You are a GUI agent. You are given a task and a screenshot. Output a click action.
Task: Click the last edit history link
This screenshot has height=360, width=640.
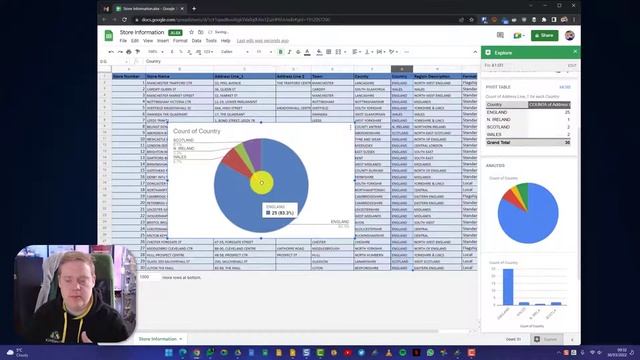click(x=262, y=41)
